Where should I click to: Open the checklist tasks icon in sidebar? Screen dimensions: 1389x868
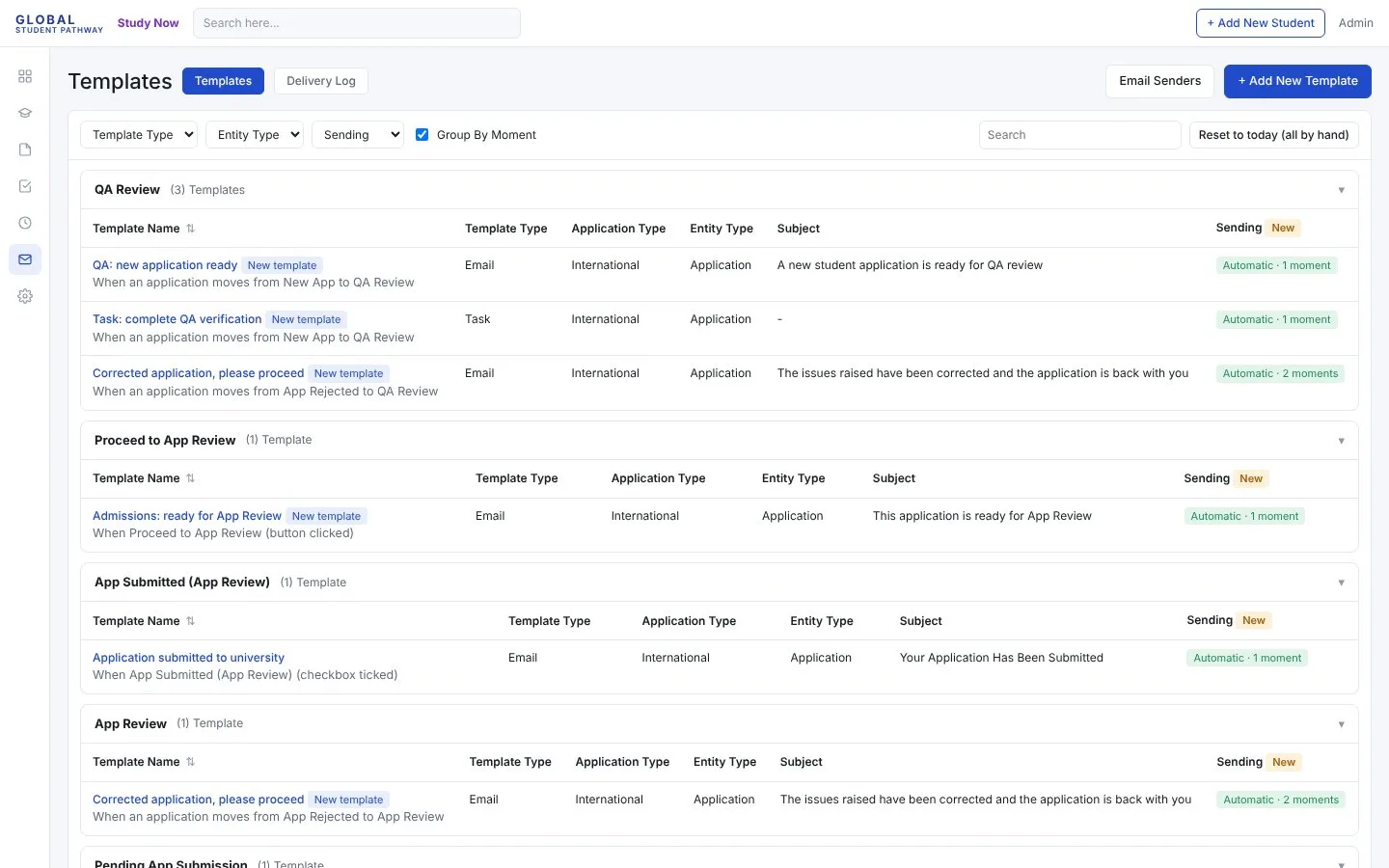click(25, 186)
